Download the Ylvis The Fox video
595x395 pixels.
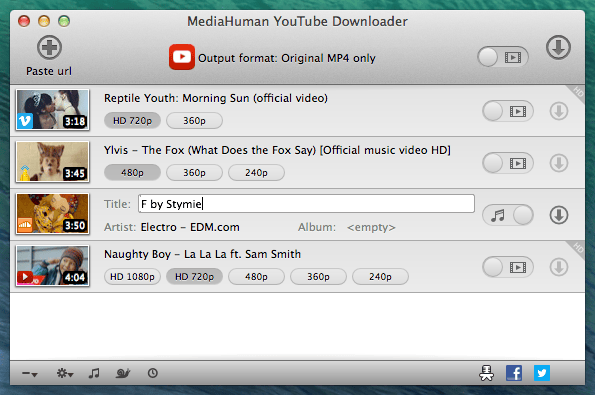pyautogui.click(x=559, y=163)
